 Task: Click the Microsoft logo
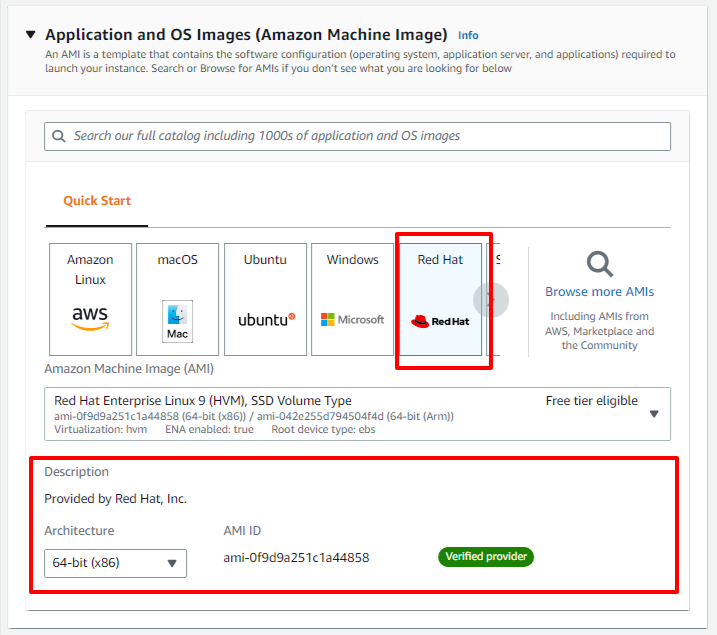tap(353, 320)
